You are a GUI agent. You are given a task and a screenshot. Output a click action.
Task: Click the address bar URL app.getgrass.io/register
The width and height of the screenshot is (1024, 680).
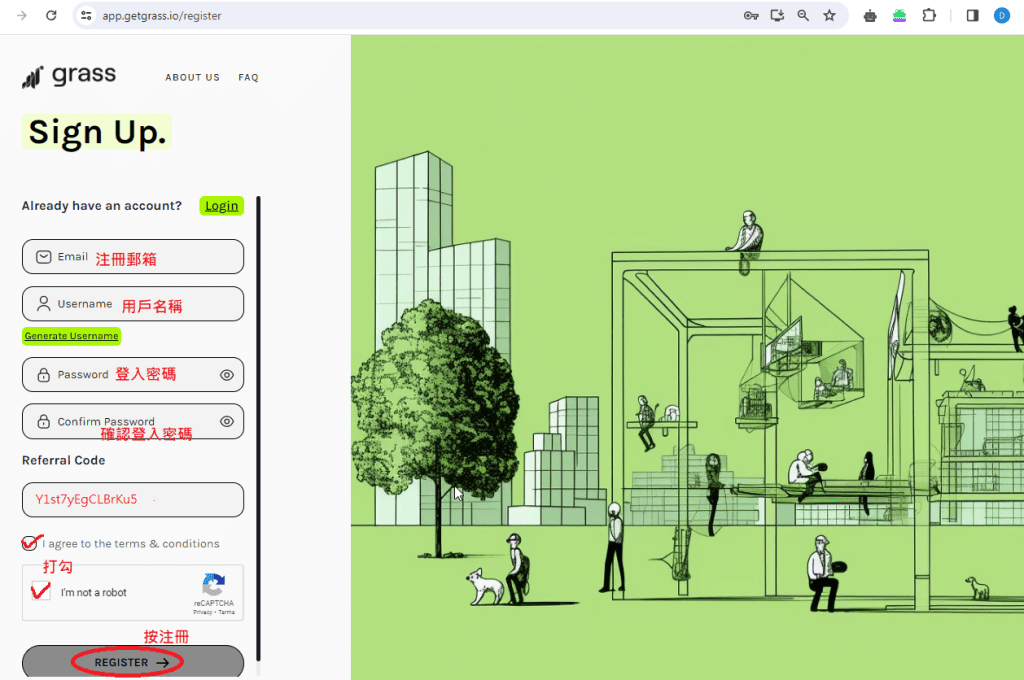pos(161,16)
